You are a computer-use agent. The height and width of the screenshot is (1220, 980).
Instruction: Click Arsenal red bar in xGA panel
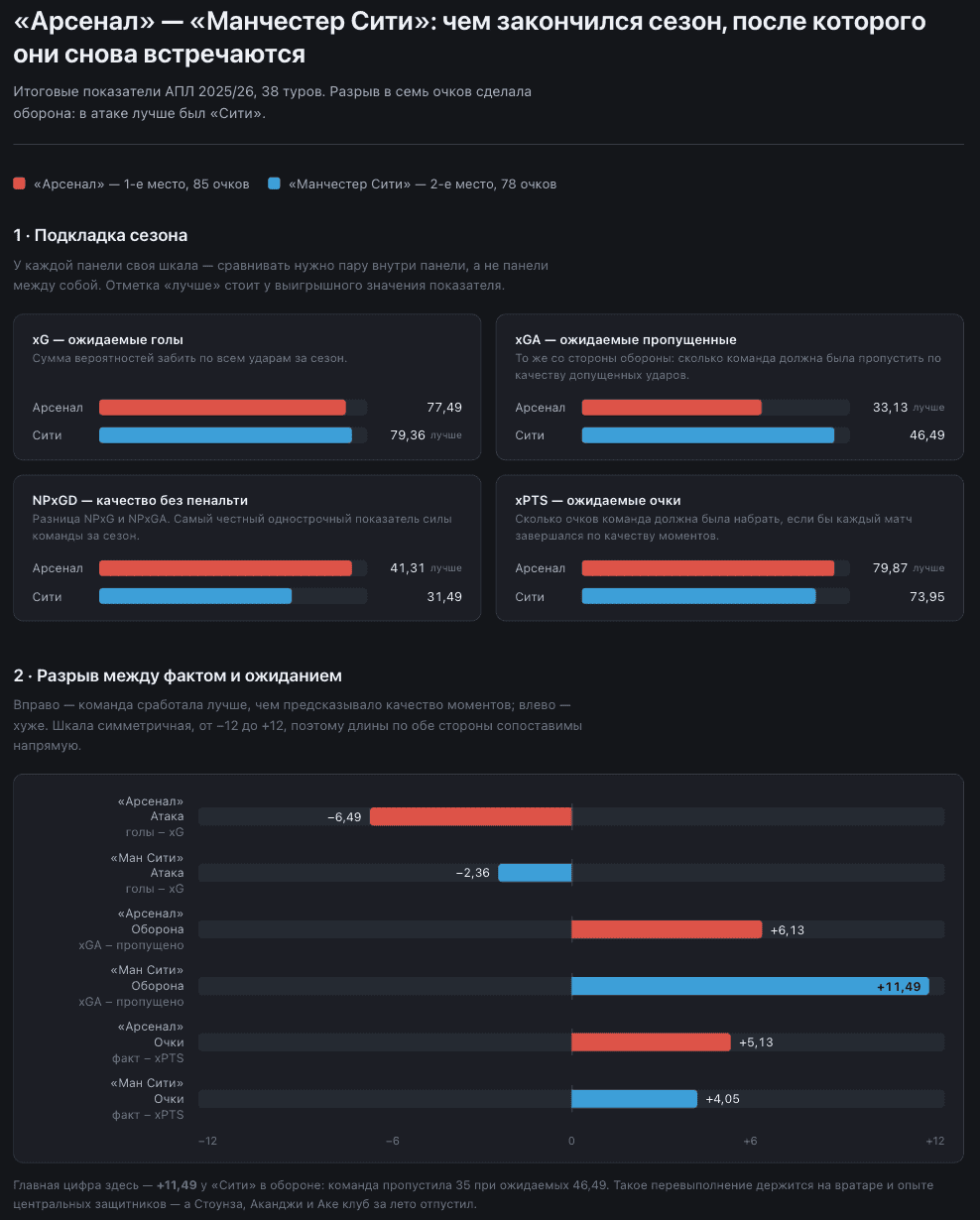(672, 408)
